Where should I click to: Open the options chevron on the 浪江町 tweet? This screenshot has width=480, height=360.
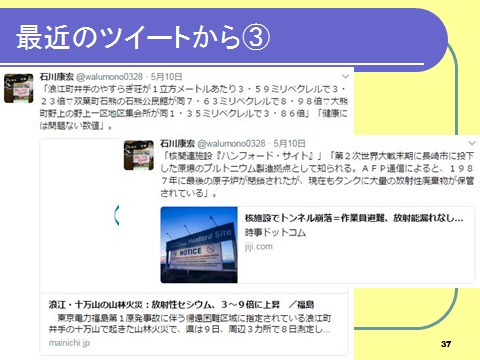[346, 76]
